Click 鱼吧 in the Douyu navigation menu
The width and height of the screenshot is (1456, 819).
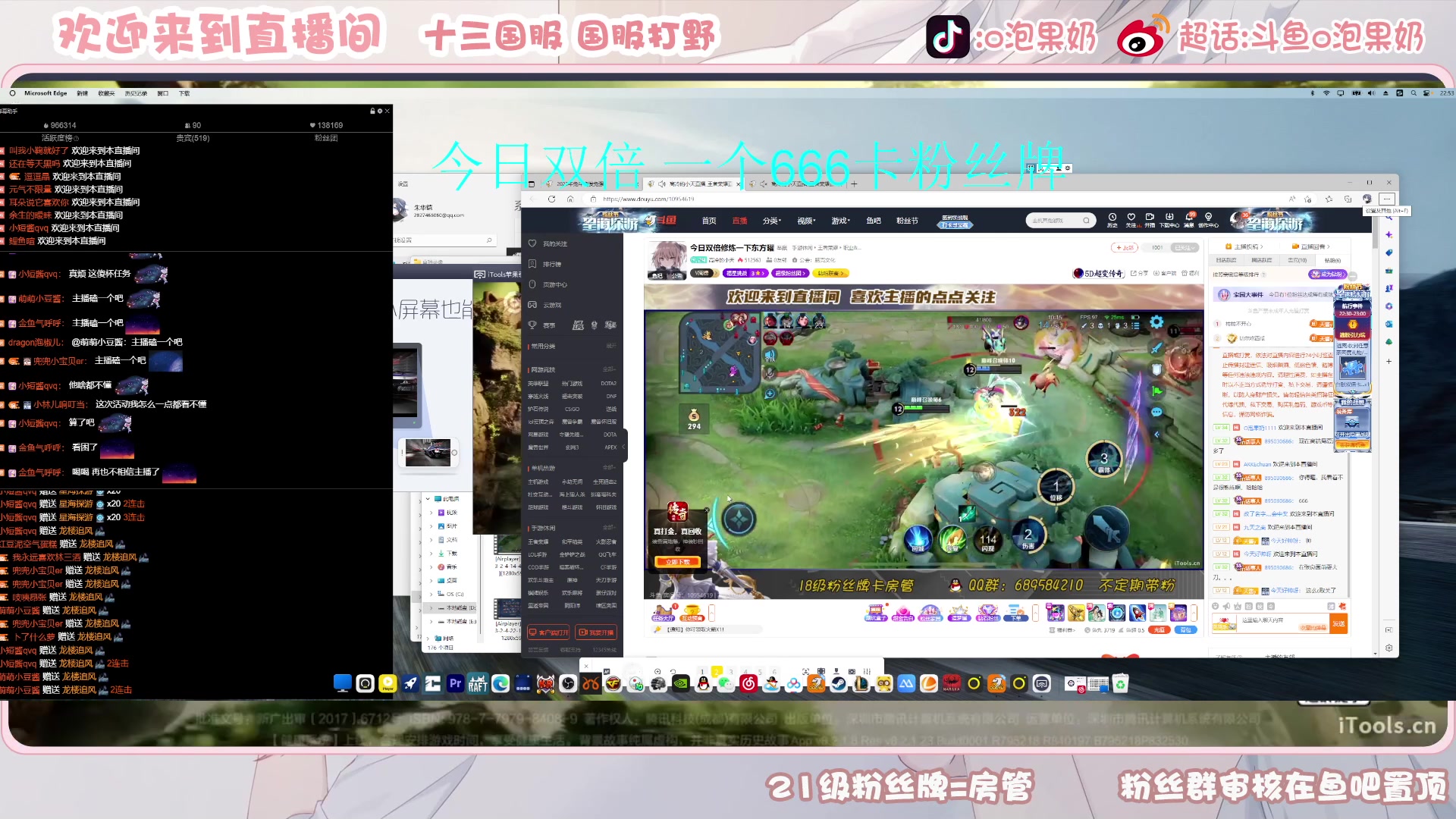[x=874, y=220]
